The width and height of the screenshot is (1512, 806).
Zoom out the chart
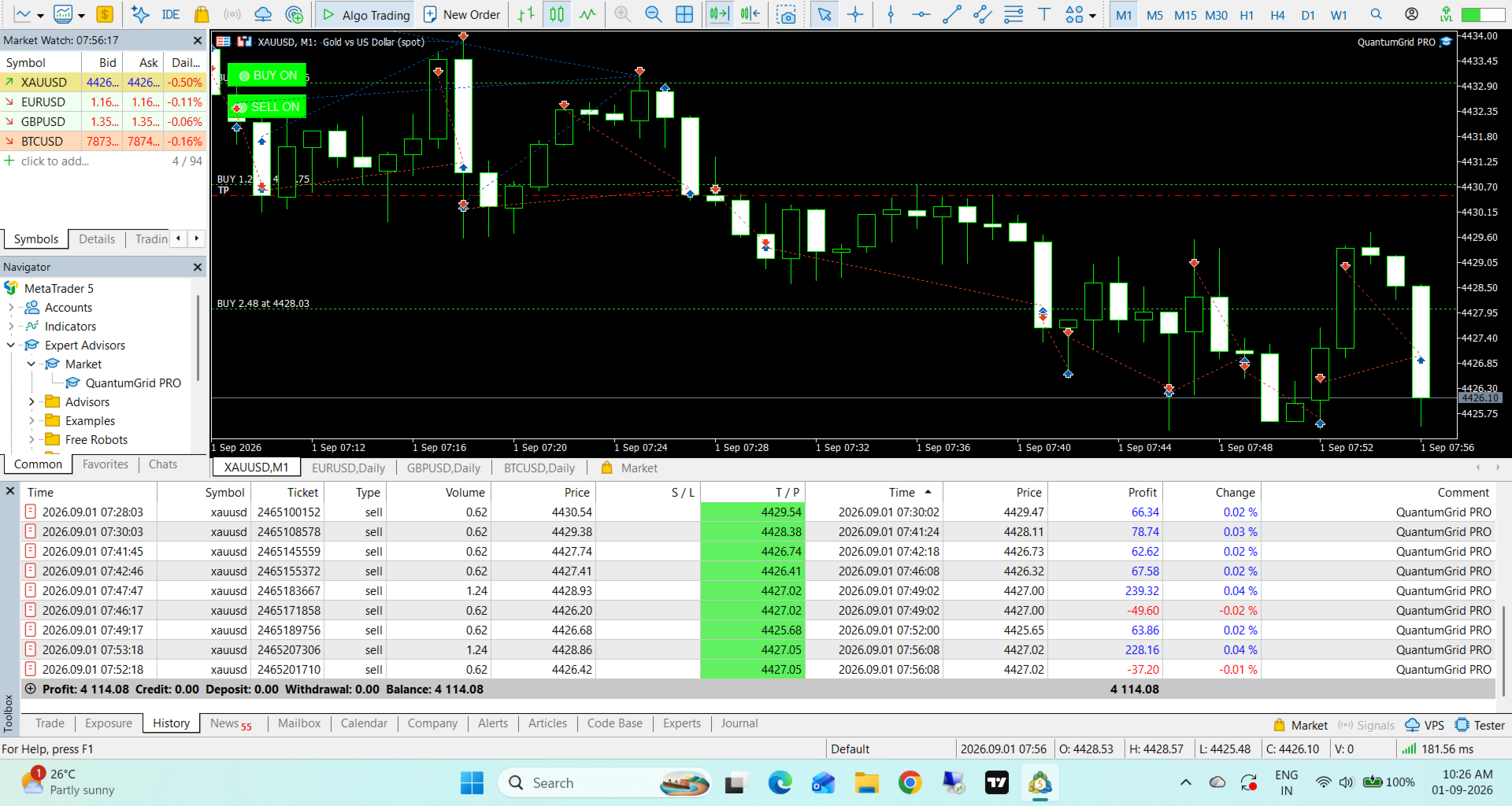pos(653,14)
